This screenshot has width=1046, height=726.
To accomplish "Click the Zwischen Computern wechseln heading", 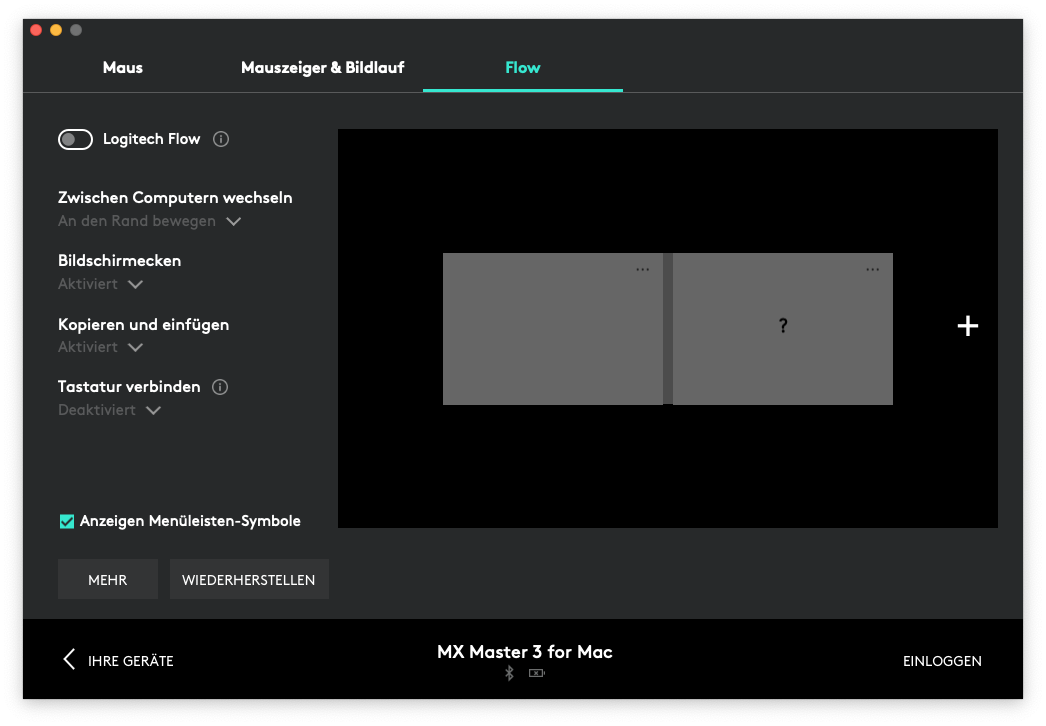I will 175,198.
